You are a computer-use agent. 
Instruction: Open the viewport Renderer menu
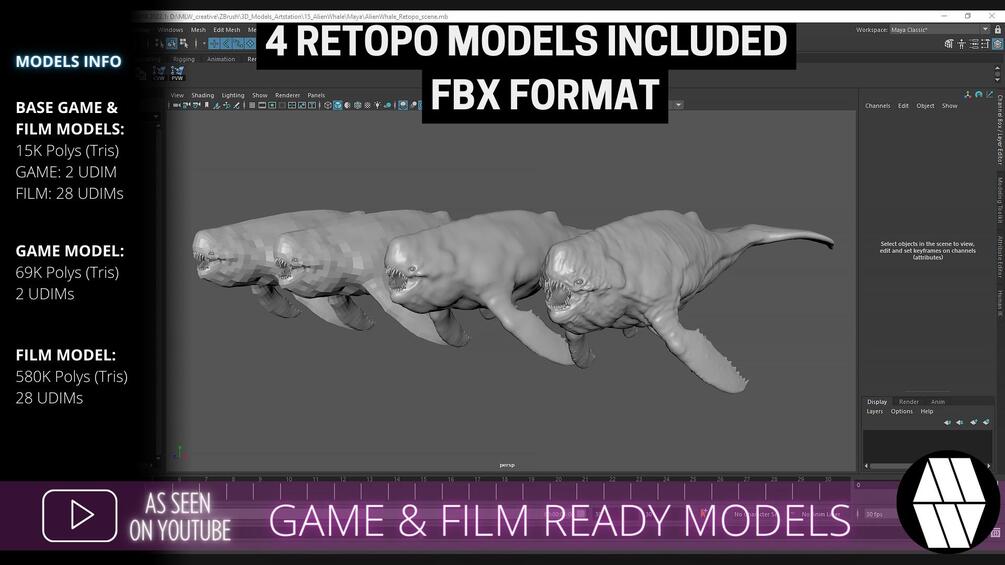(x=287, y=95)
